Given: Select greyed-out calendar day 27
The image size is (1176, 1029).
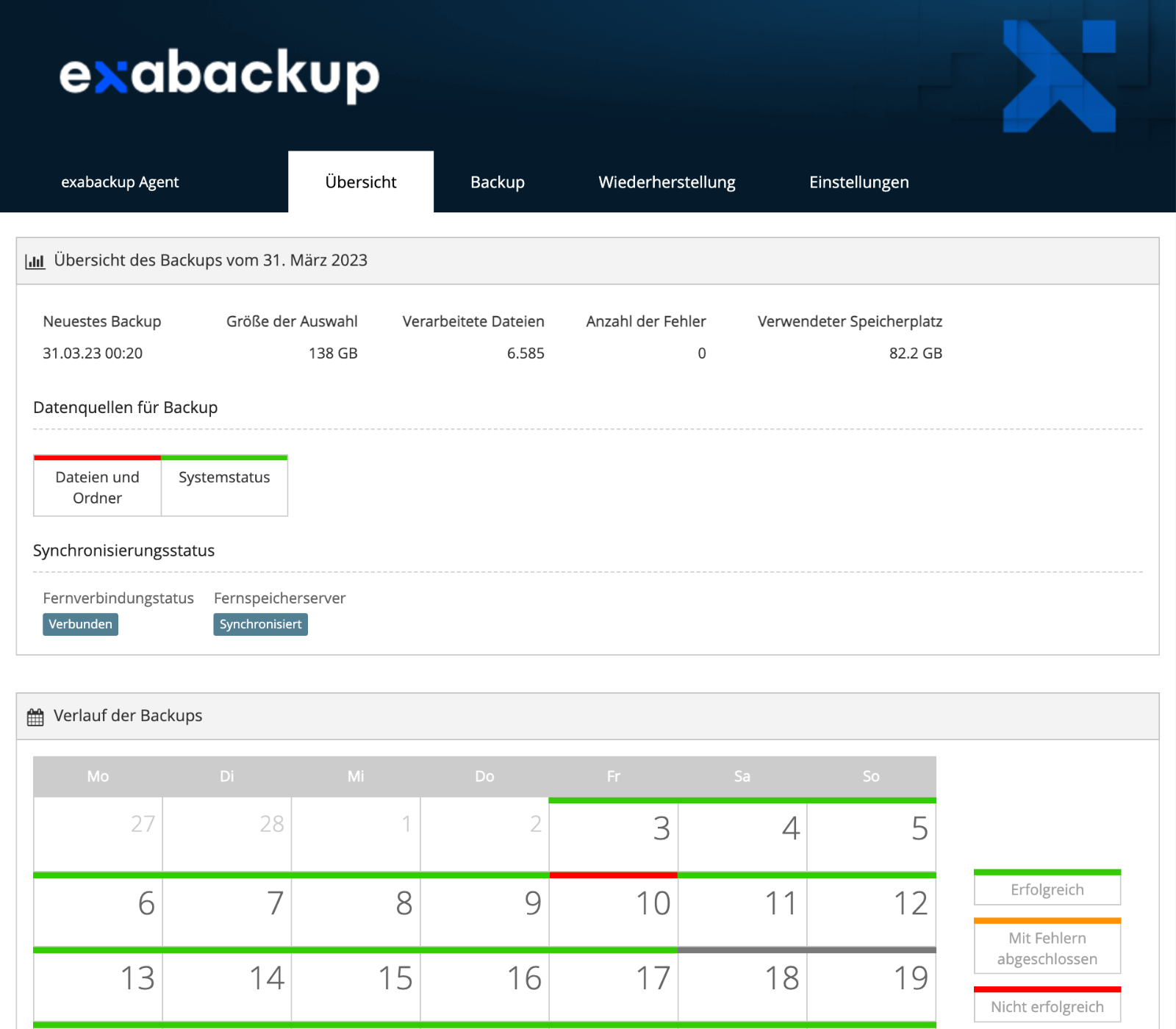Looking at the screenshot, I should click(98, 835).
